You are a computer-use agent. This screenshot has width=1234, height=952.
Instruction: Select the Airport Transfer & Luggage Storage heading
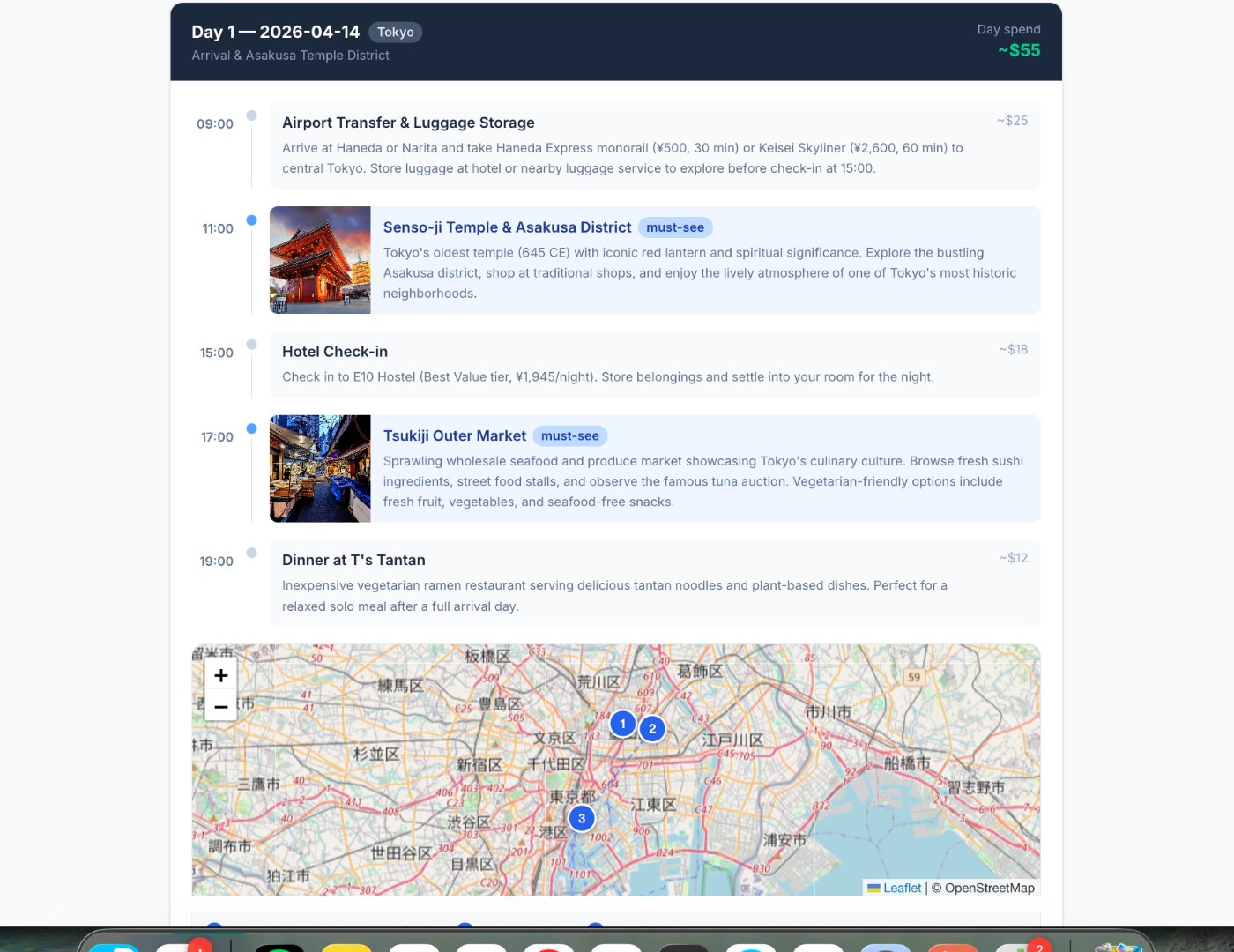[408, 123]
